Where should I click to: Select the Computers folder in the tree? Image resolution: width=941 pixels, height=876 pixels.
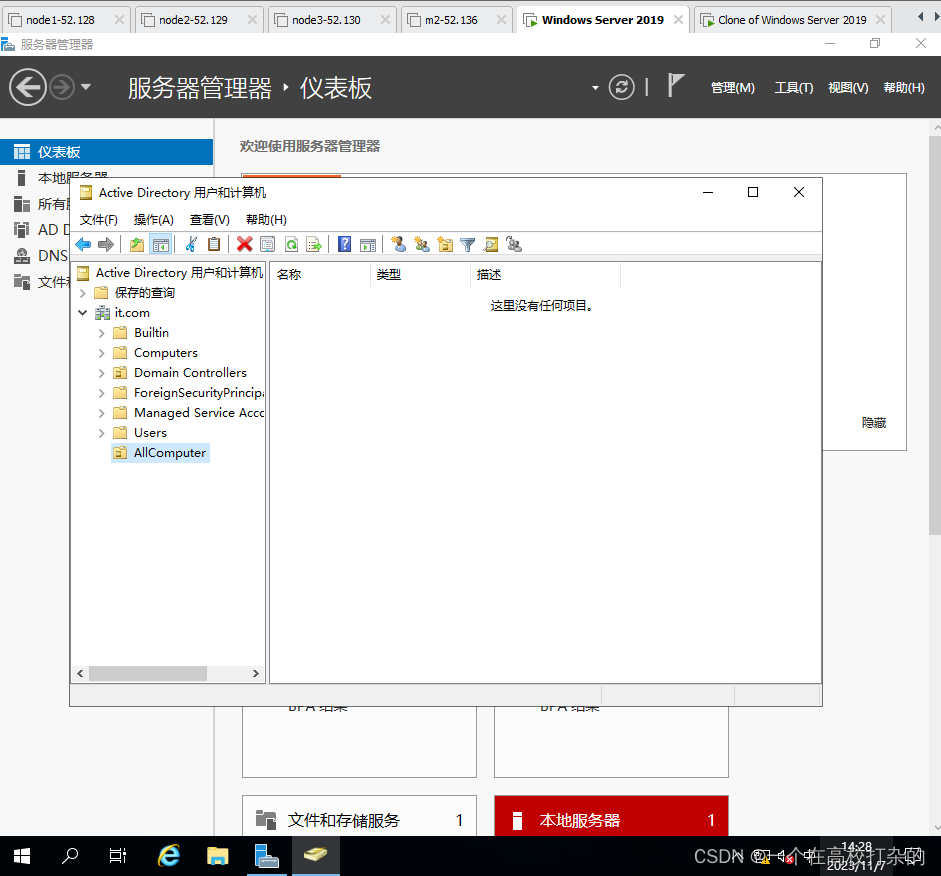click(x=155, y=353)
